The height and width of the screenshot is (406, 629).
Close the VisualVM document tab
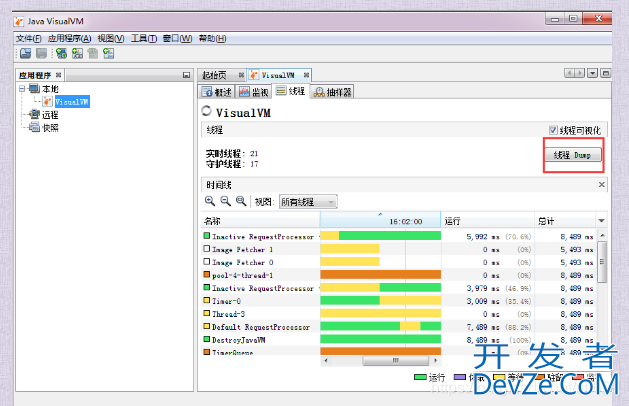click(x=306, y=75)
